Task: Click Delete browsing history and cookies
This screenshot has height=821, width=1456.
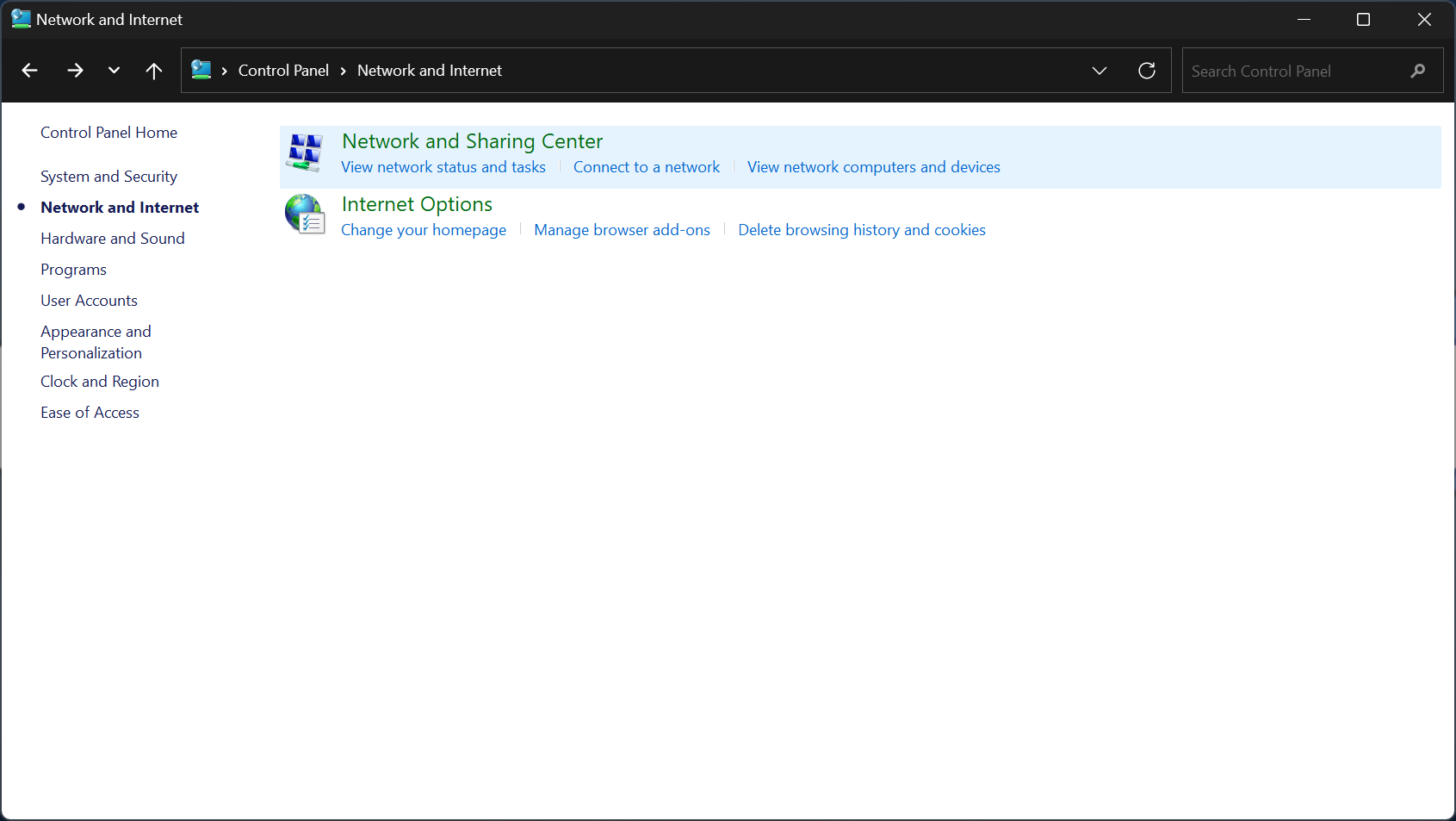Action: [862, 230]
